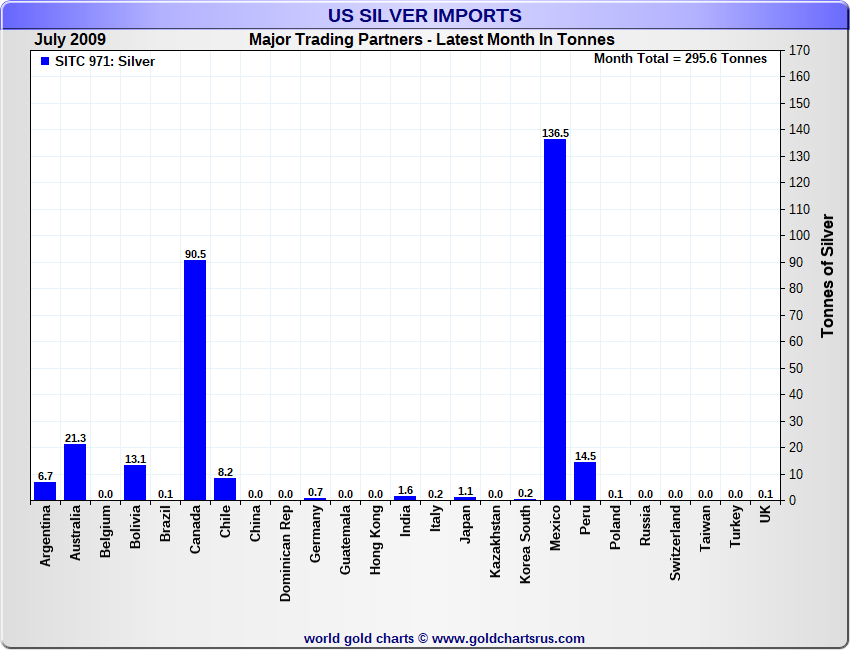Image resolution: width=850 pixels, height=650 pixels.
Task: Click the Switzerland label on the x-axis
Action: pos(675,542)
